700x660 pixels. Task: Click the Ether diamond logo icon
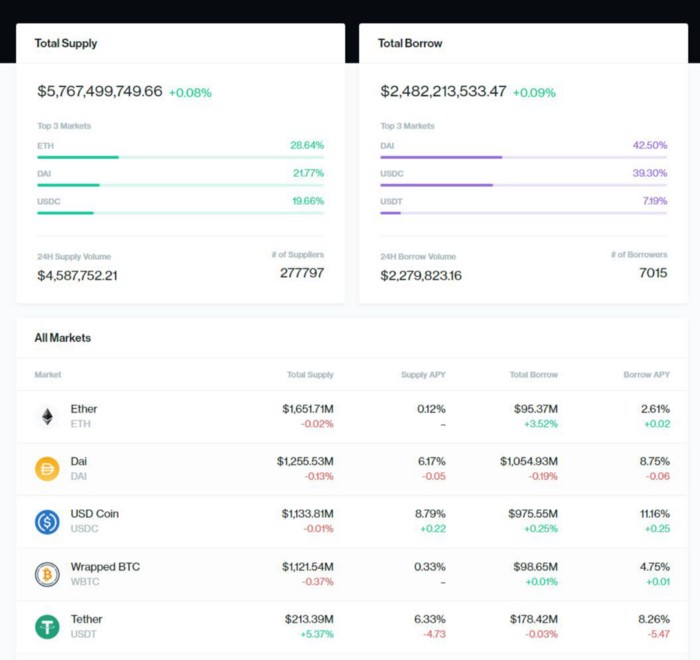pyautogui.click(x=47, y=417)
